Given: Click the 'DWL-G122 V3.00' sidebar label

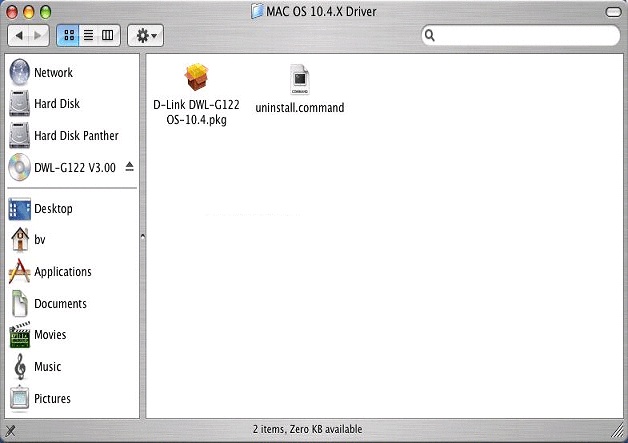Looking at the screenshot, I should coord(75,167).
